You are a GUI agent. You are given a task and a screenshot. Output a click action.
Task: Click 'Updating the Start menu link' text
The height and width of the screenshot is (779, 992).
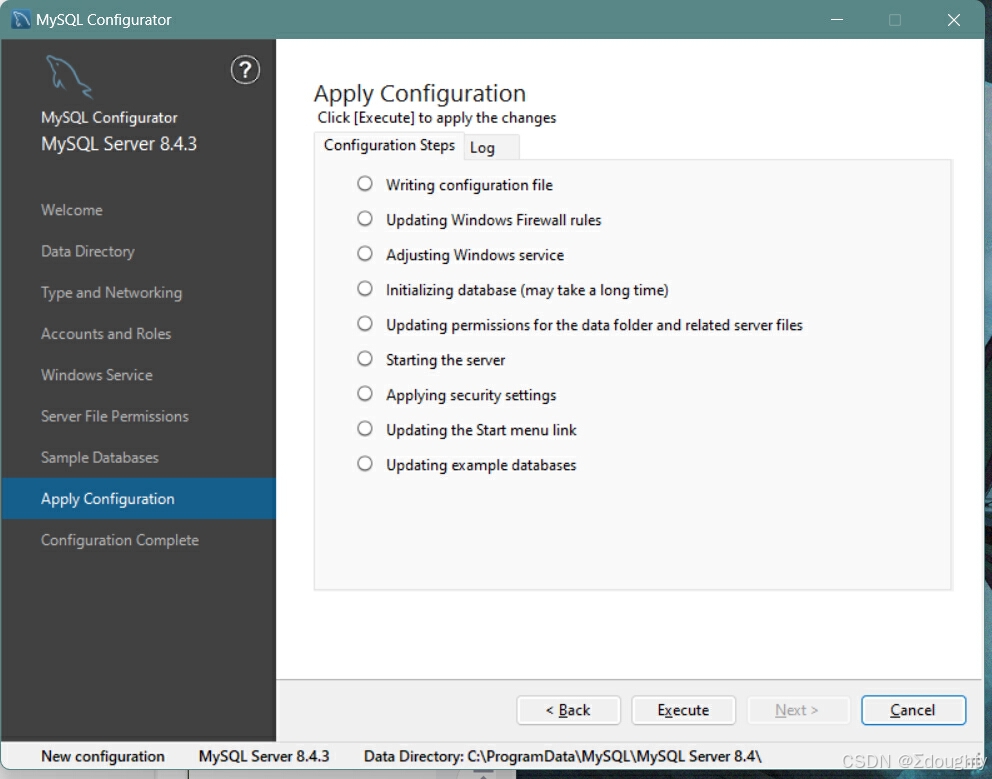481,430
